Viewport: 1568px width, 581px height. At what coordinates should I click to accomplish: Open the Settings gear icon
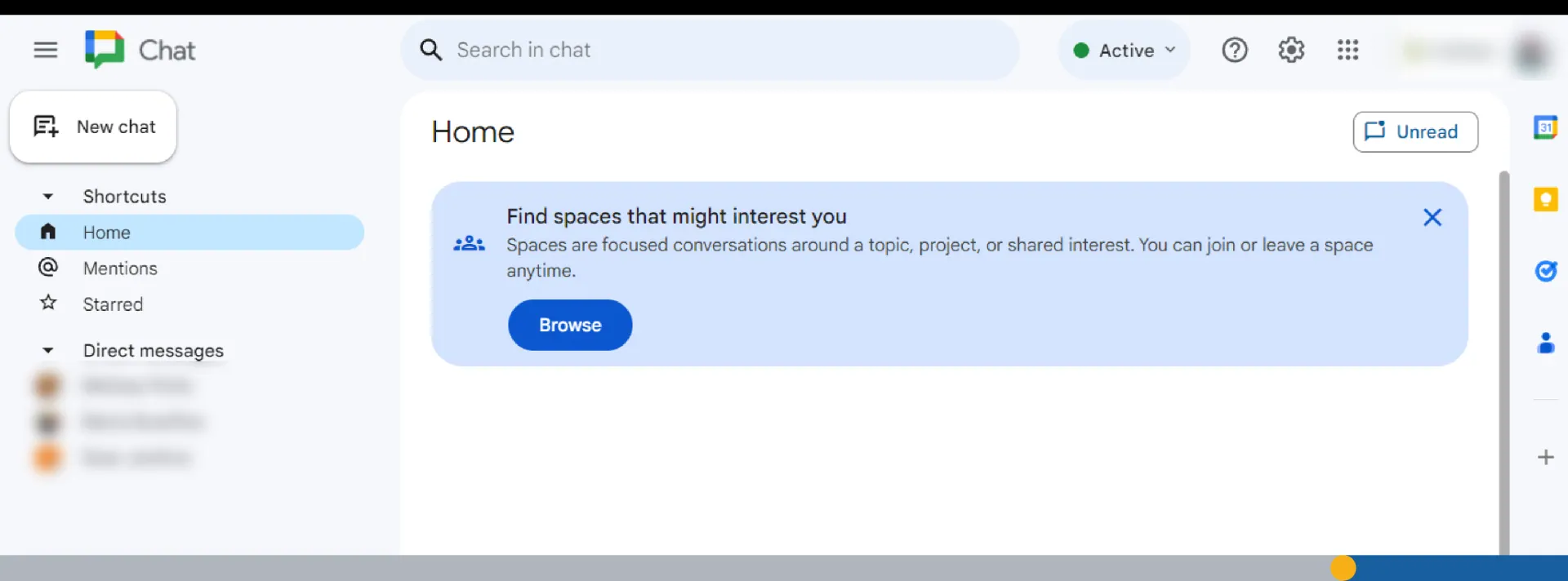(1290, 51)
